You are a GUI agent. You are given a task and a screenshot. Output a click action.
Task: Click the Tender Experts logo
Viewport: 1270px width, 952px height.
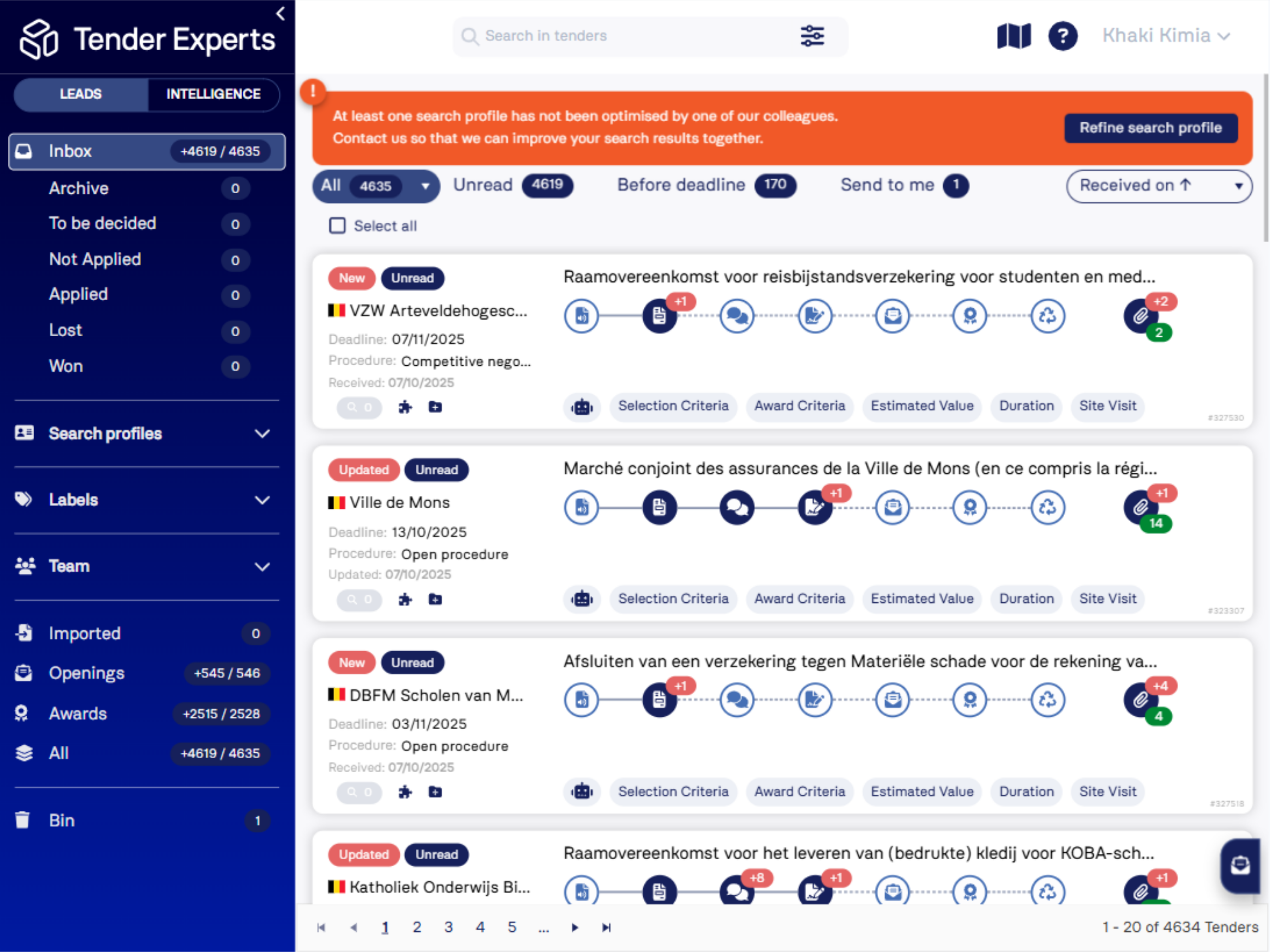(x=148, y=39)
